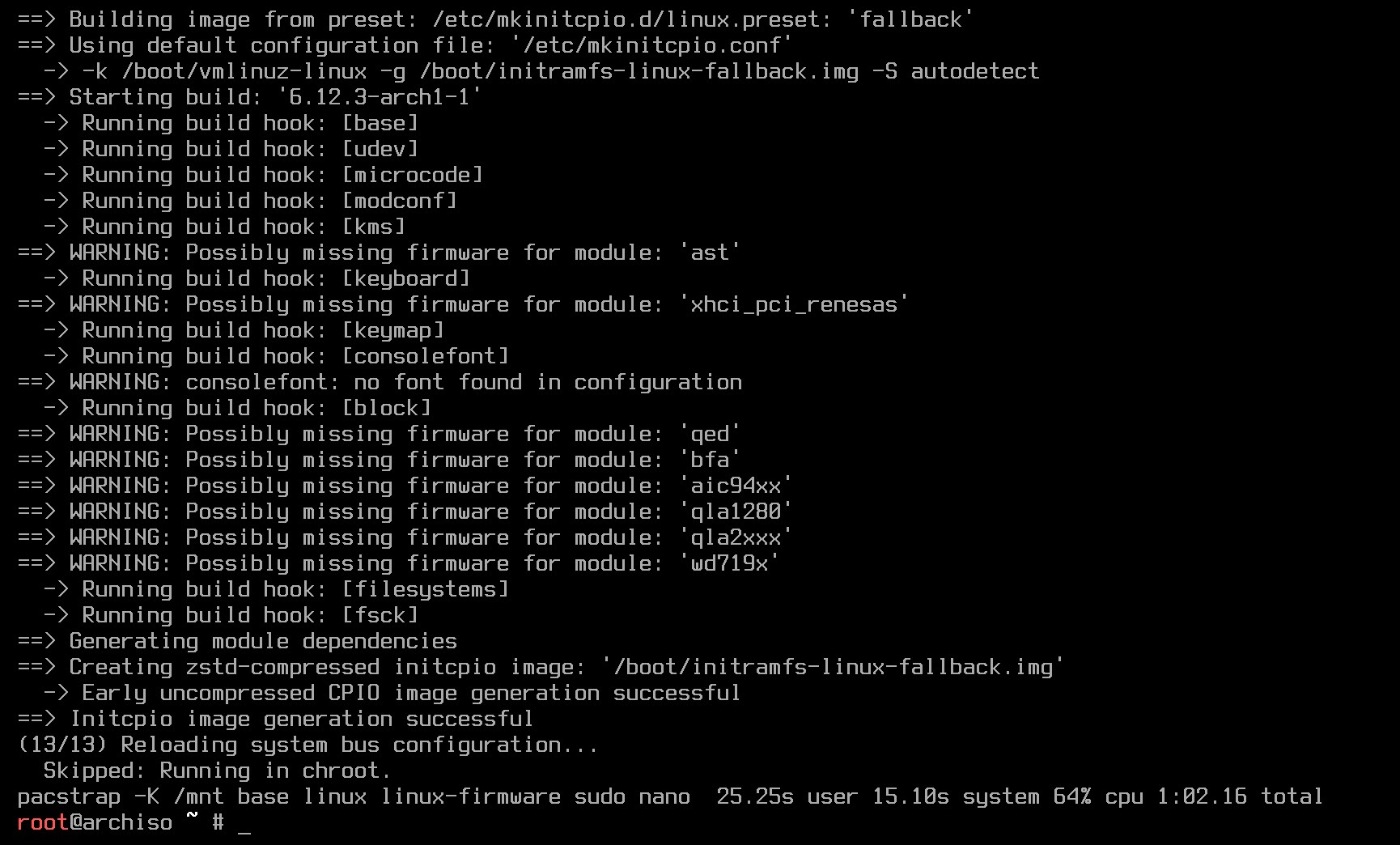Click the '6.12.3-arch1-1' build version text
Image resolution: width=1400 pixels, height=845 pixels.
(380, 97)
